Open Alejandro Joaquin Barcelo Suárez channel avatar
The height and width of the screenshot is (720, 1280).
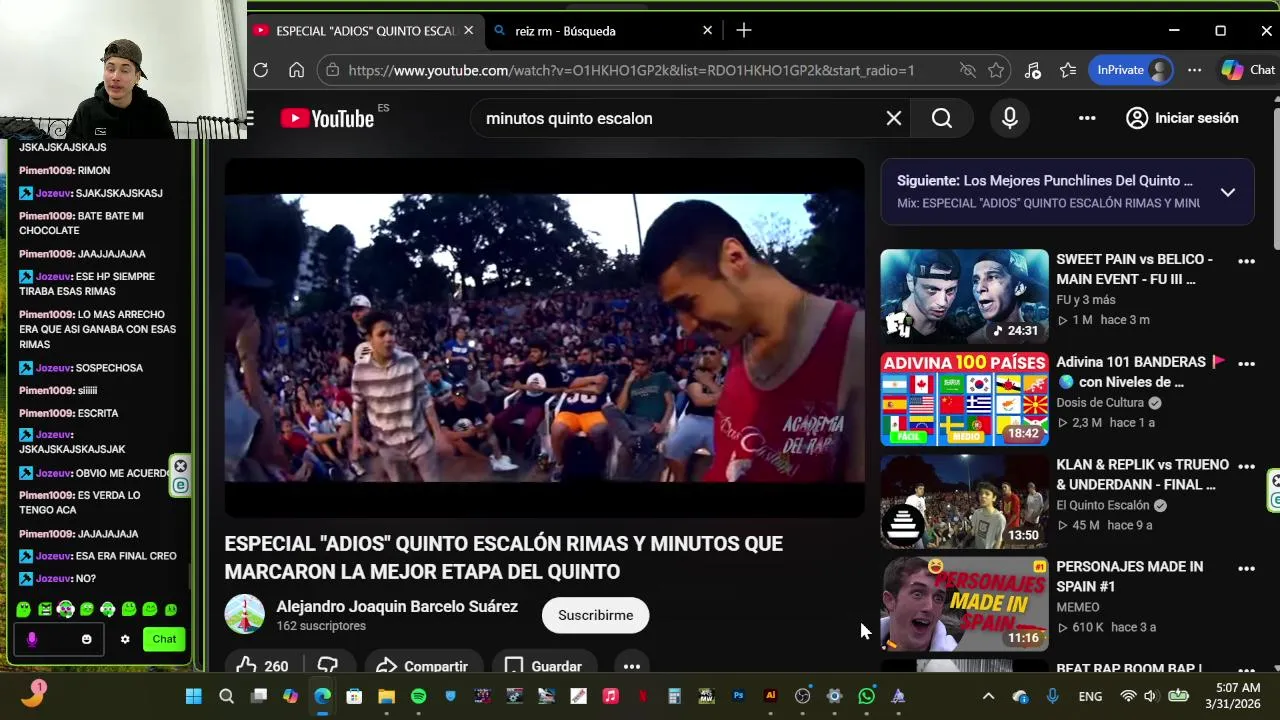(244, 615)
